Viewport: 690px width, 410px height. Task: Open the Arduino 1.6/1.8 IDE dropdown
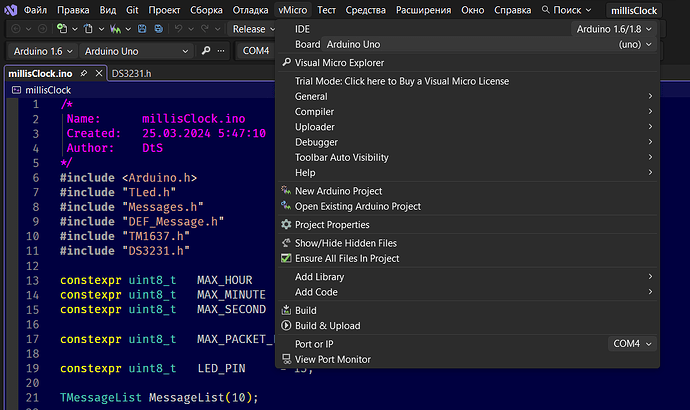[x=614, y=29]
